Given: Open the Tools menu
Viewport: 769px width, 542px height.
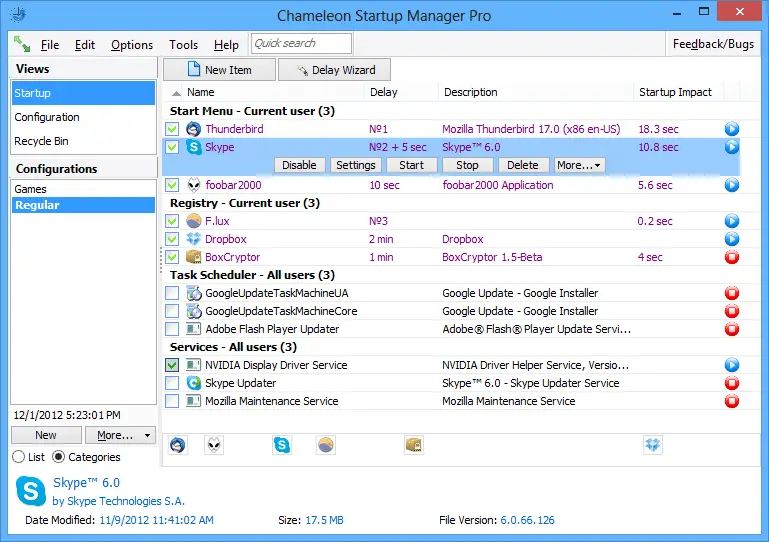Looking at the screenshot, I should 183,45.
